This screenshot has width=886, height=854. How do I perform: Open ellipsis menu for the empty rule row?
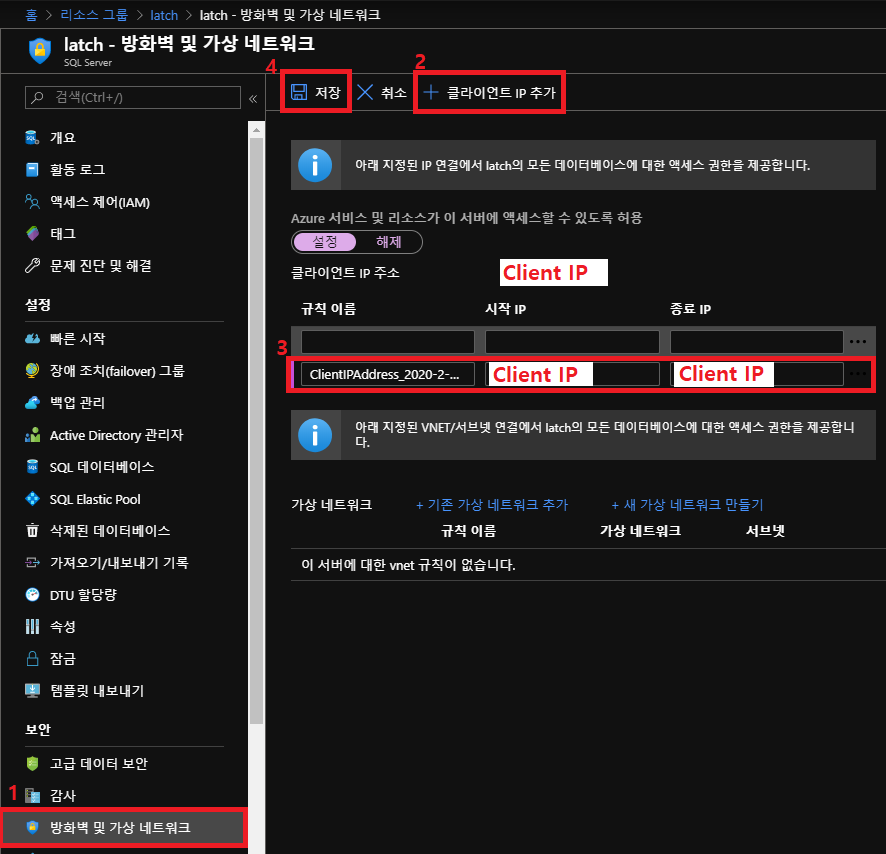(858, 341)
